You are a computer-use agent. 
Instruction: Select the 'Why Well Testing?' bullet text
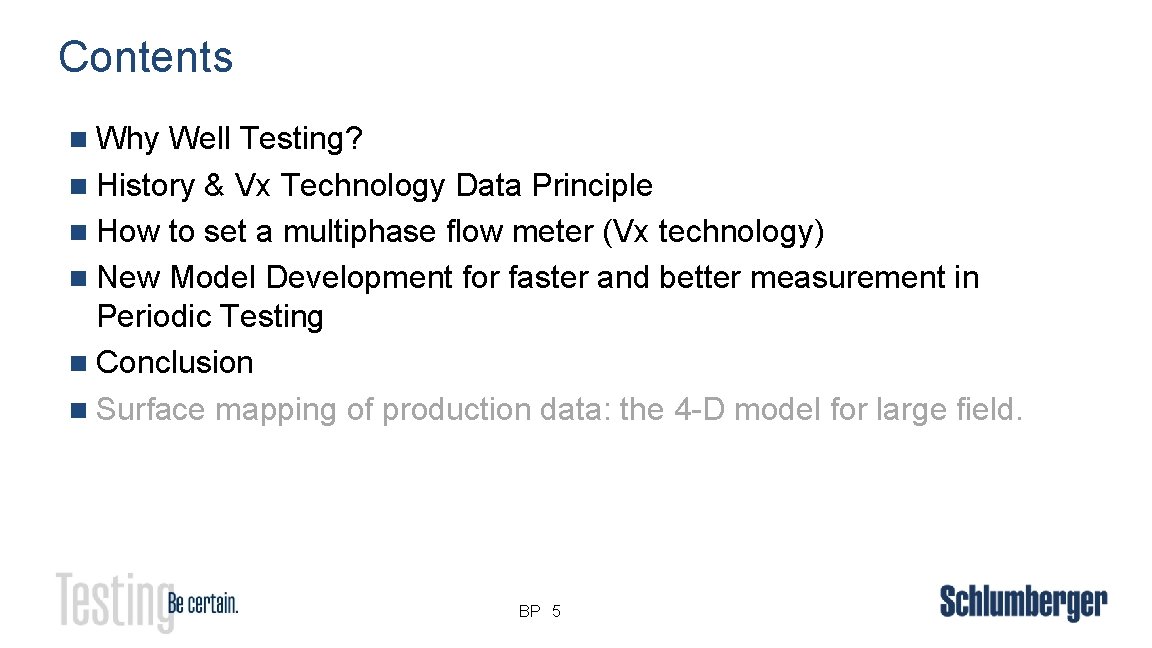click(x=229, y=139)
